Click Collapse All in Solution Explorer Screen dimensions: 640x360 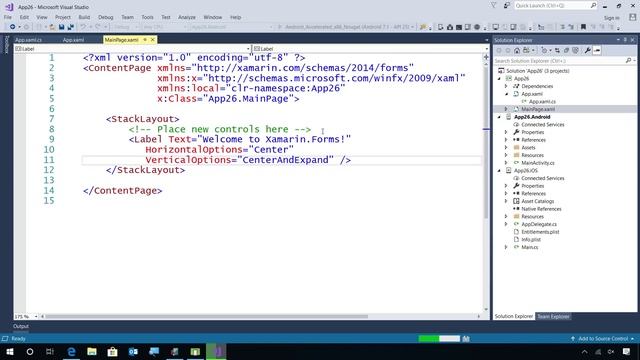pos(567,50)
